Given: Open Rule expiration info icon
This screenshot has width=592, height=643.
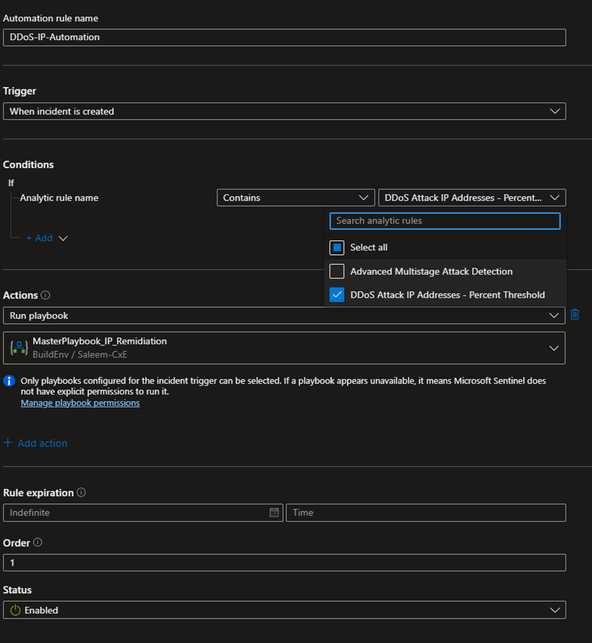Looking at the screenshot, I should 82,493.
